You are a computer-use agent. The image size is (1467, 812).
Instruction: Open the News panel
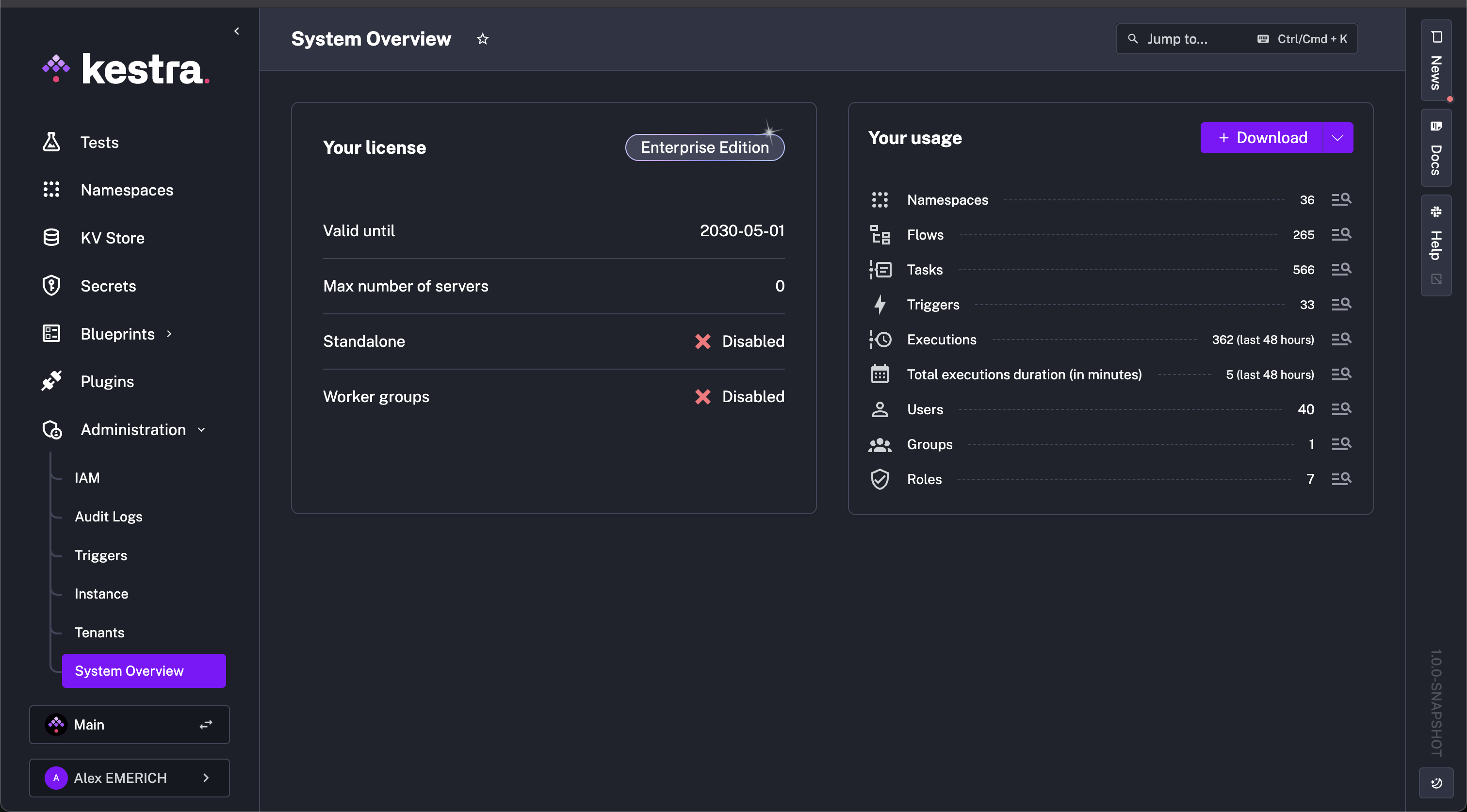[x=1435, y=61]
